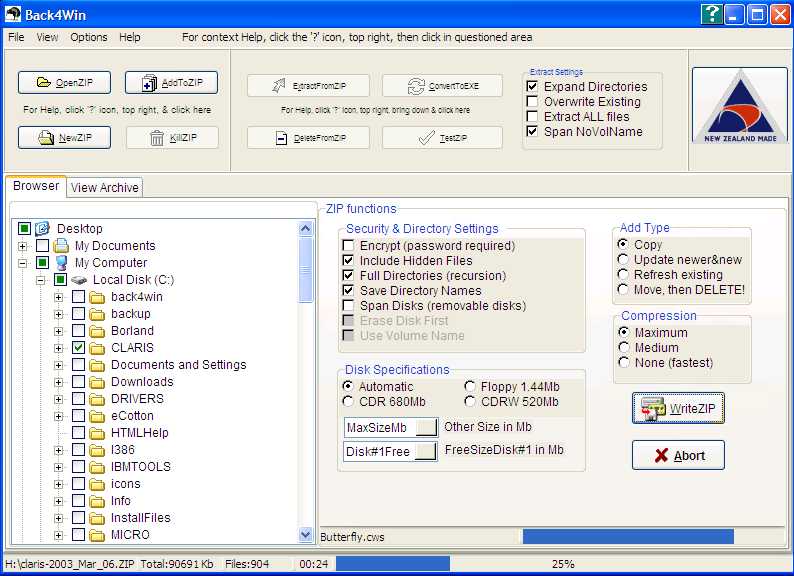
Task: Select CDR 680Mb disk specification
Action: [348, 402]
